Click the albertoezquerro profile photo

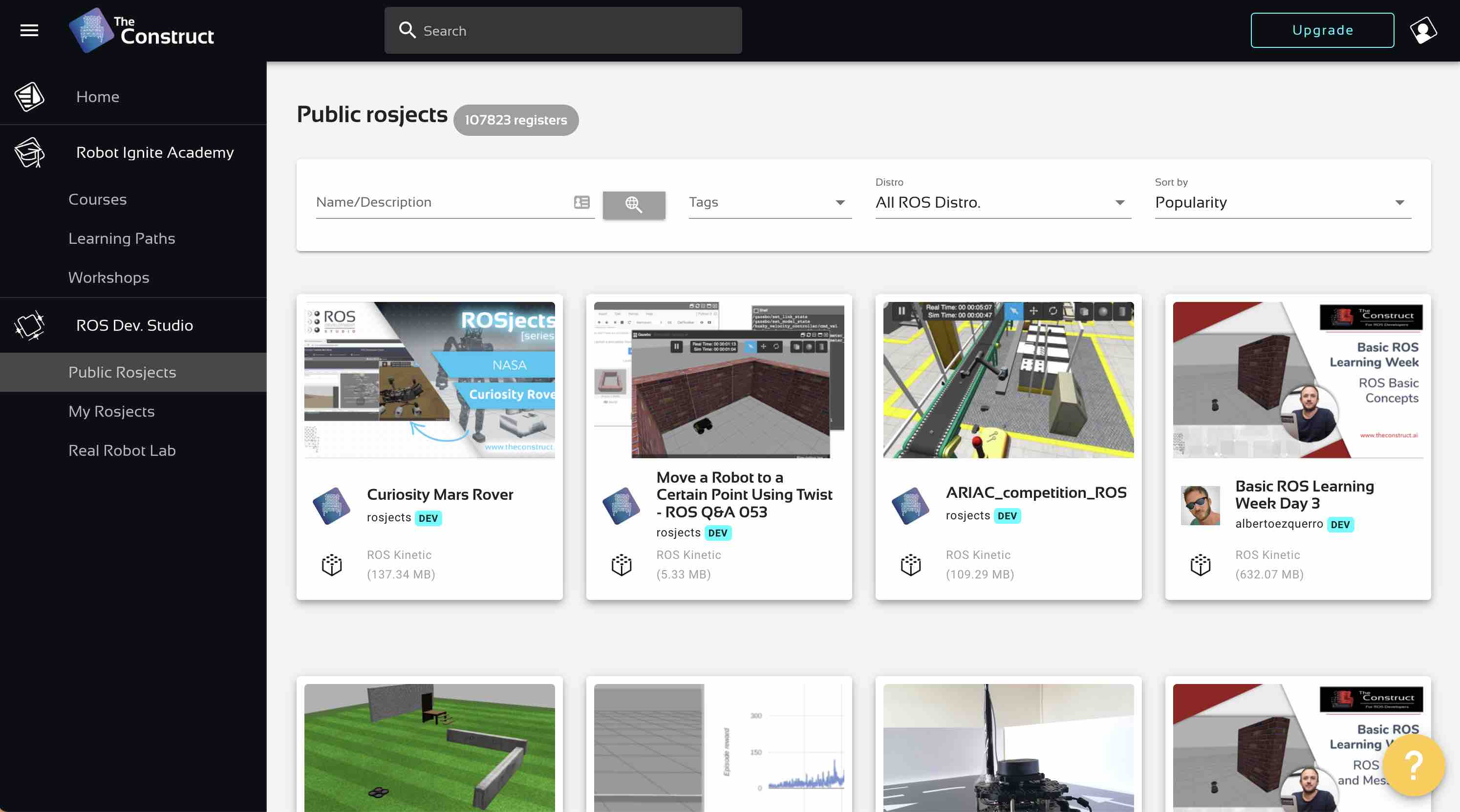click(x=1201, y=506)
